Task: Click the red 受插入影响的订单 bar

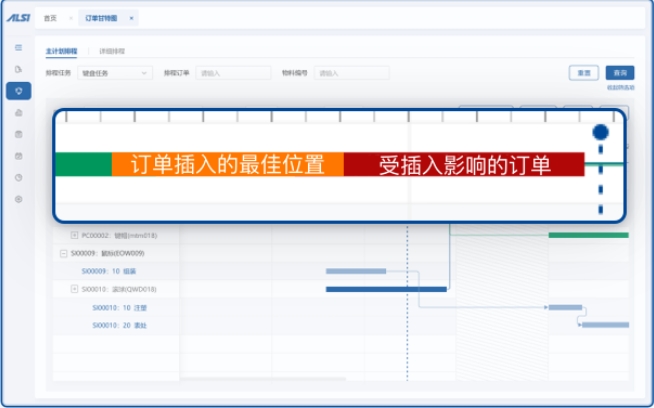Action: [x=464, y=165]
